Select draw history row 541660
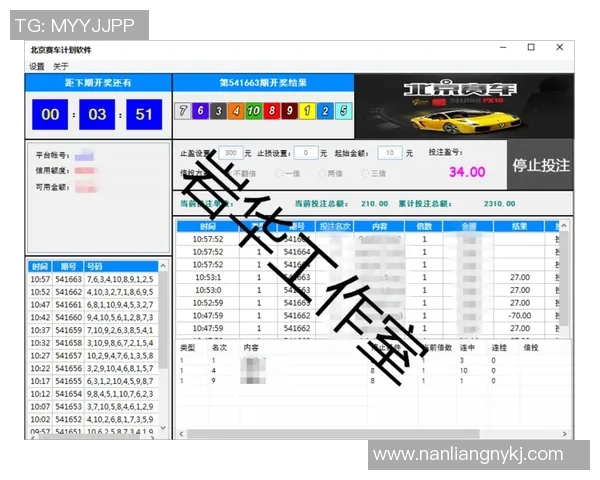Viewport: 600px width, 480px height. [93, 317]
